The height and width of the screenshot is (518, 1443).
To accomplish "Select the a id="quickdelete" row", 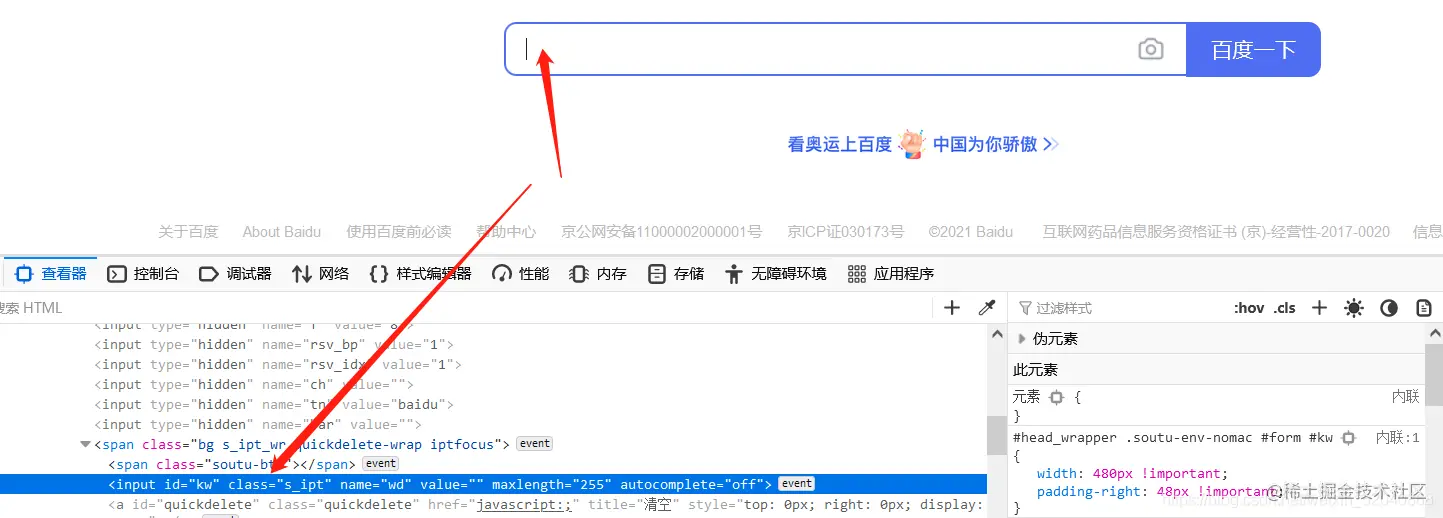I will 493,504.
